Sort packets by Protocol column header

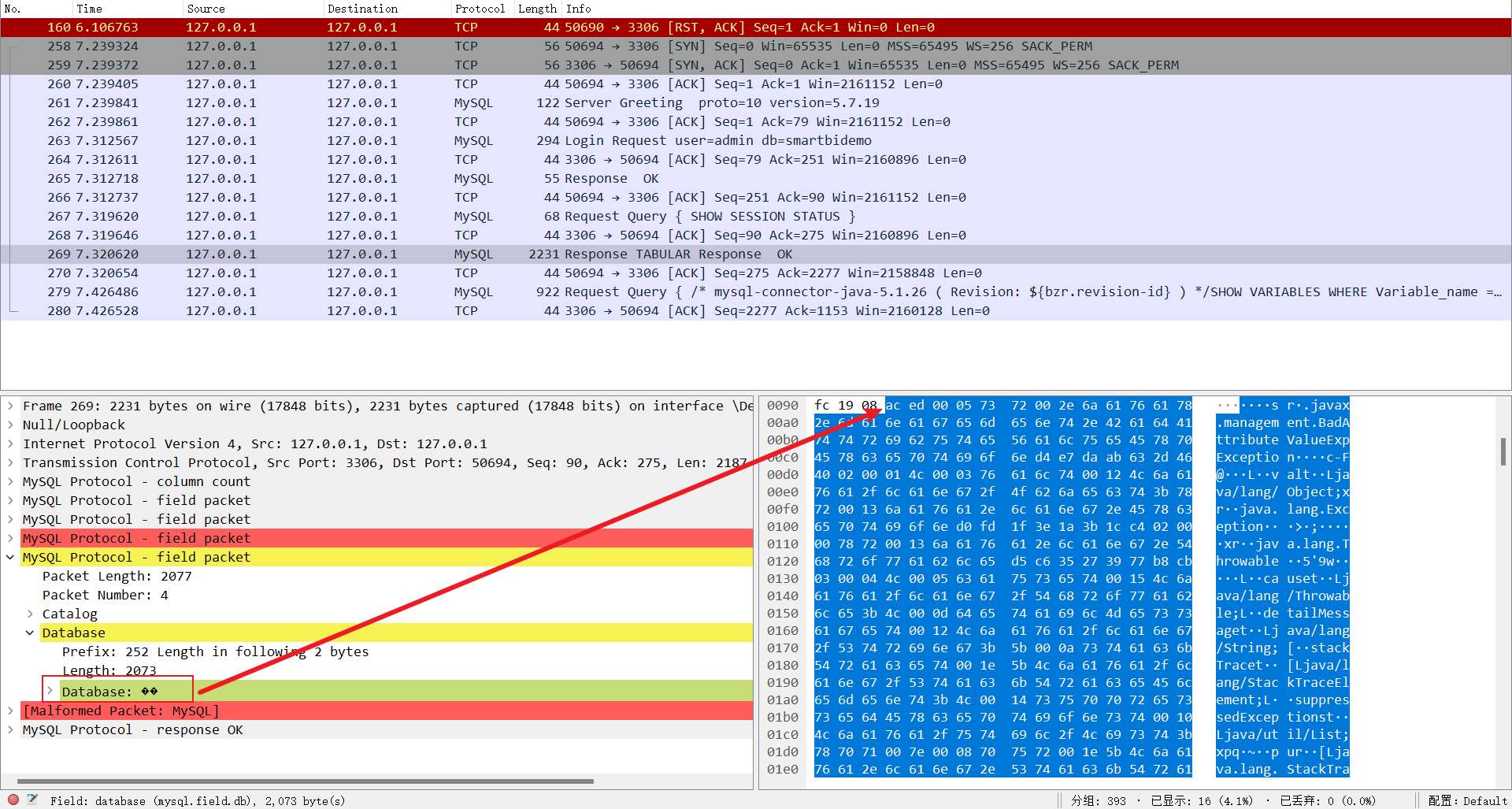click(x=479, y=9)
